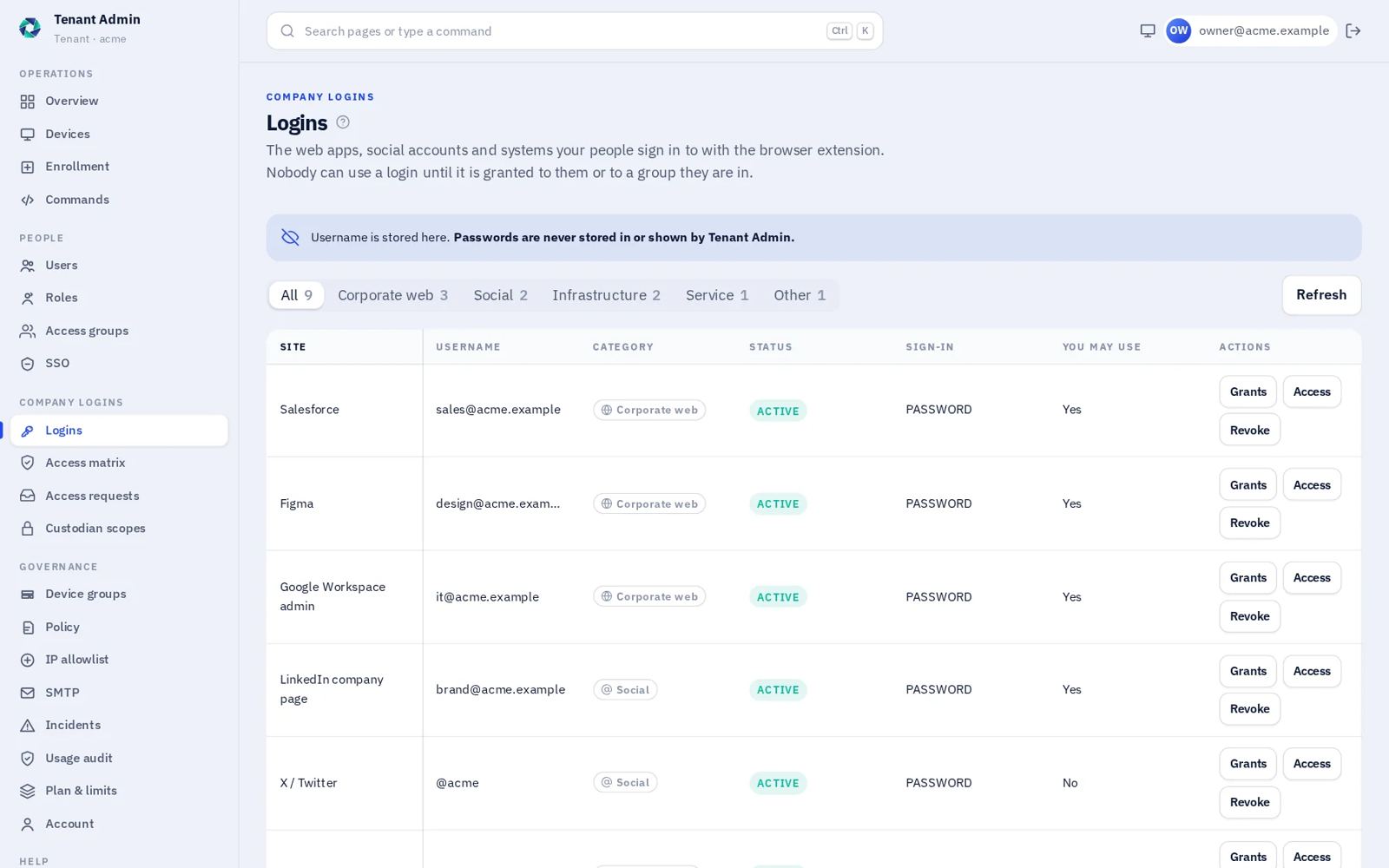Click the OW user avatar
This screenshot has height=868, width=1389.
point(1178,30)
